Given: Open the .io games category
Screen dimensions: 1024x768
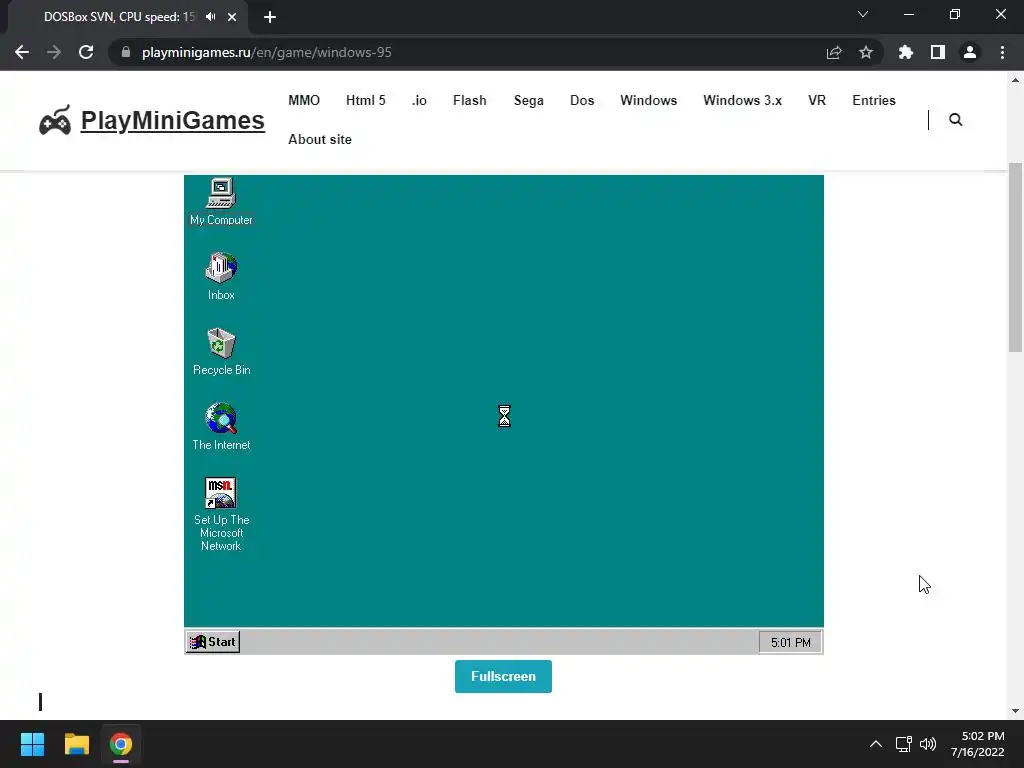Looking at the screenshot, I should [419, 101].
